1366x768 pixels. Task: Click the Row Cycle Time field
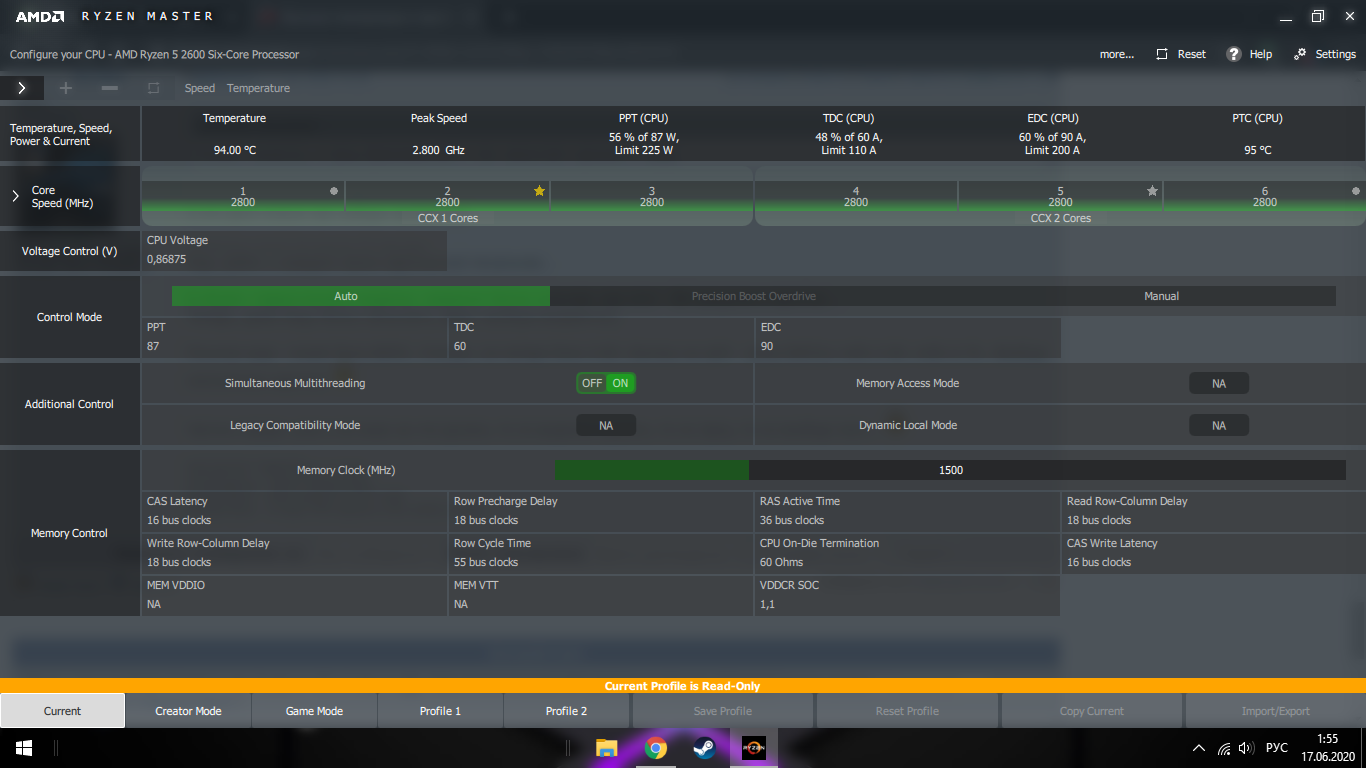(602, 553)
